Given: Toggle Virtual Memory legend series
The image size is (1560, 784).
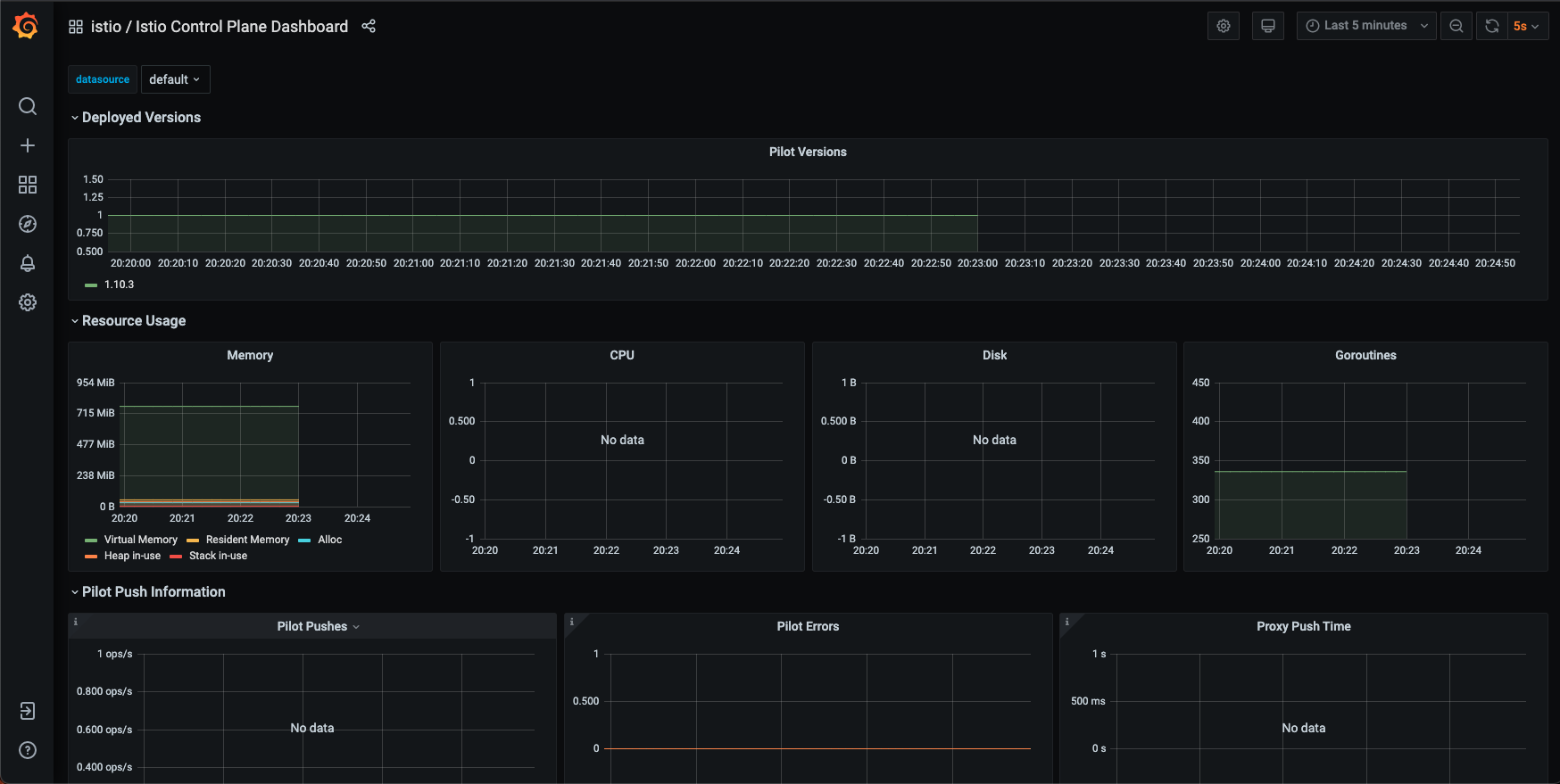Looking at the screenshot, I should [x=141, y=540].
